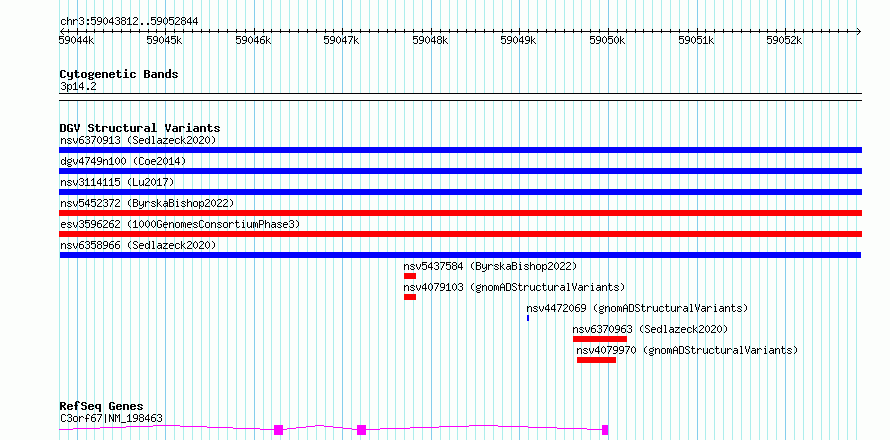This screenshot has width=890, height=440.
Task: Click the 59046k ruler label
Action: (253, 40)
